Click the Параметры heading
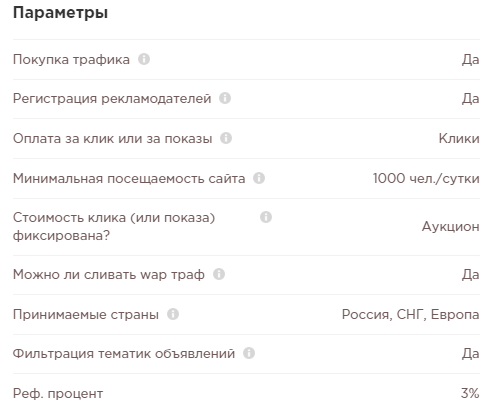The width and height of the screenshot is (489, 410). click(x=60, y=13)
